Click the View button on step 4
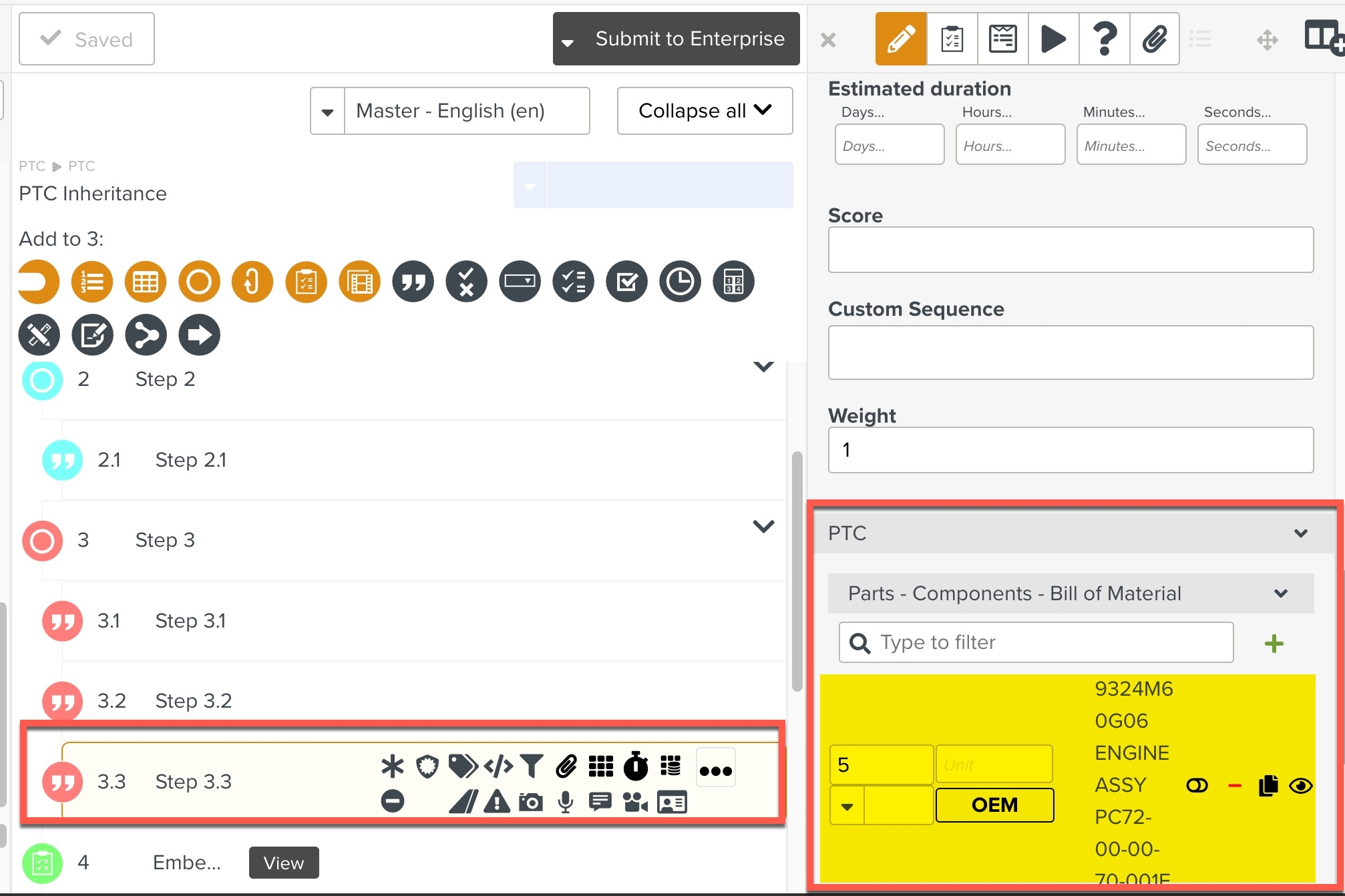Viewport: 1345px width, 896px height. (x=283, y=863)
